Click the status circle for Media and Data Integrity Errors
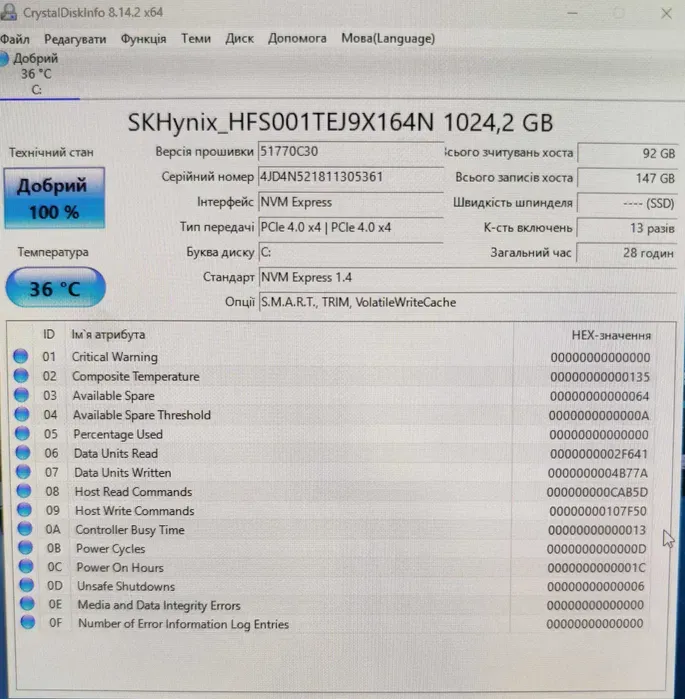Viewport: 685px width, 699px height. click(27, 603)
